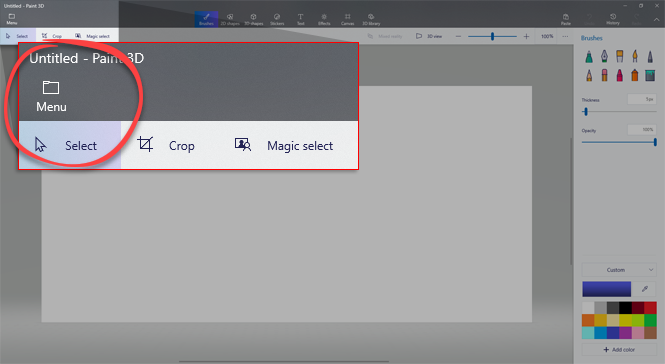The width and height of the screenshot is (665, 364).
Task: Click the Opacity slider handle
Action: coord(655,142)
